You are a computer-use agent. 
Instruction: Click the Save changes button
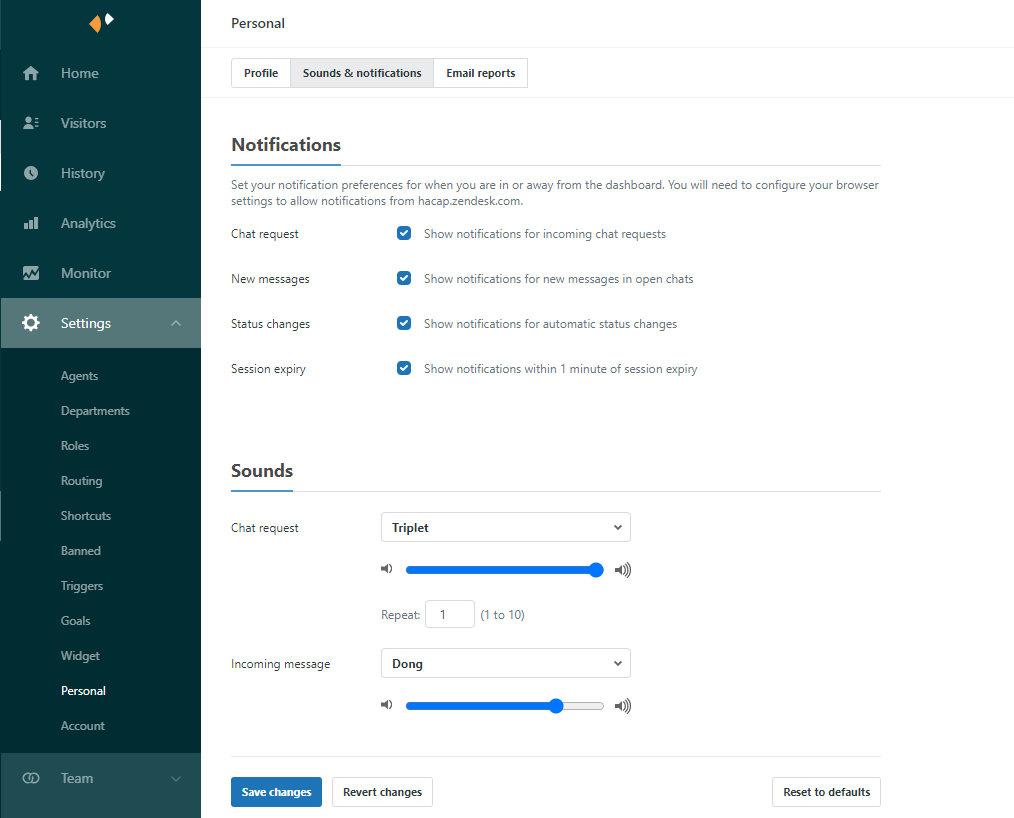tap(276, 792)
